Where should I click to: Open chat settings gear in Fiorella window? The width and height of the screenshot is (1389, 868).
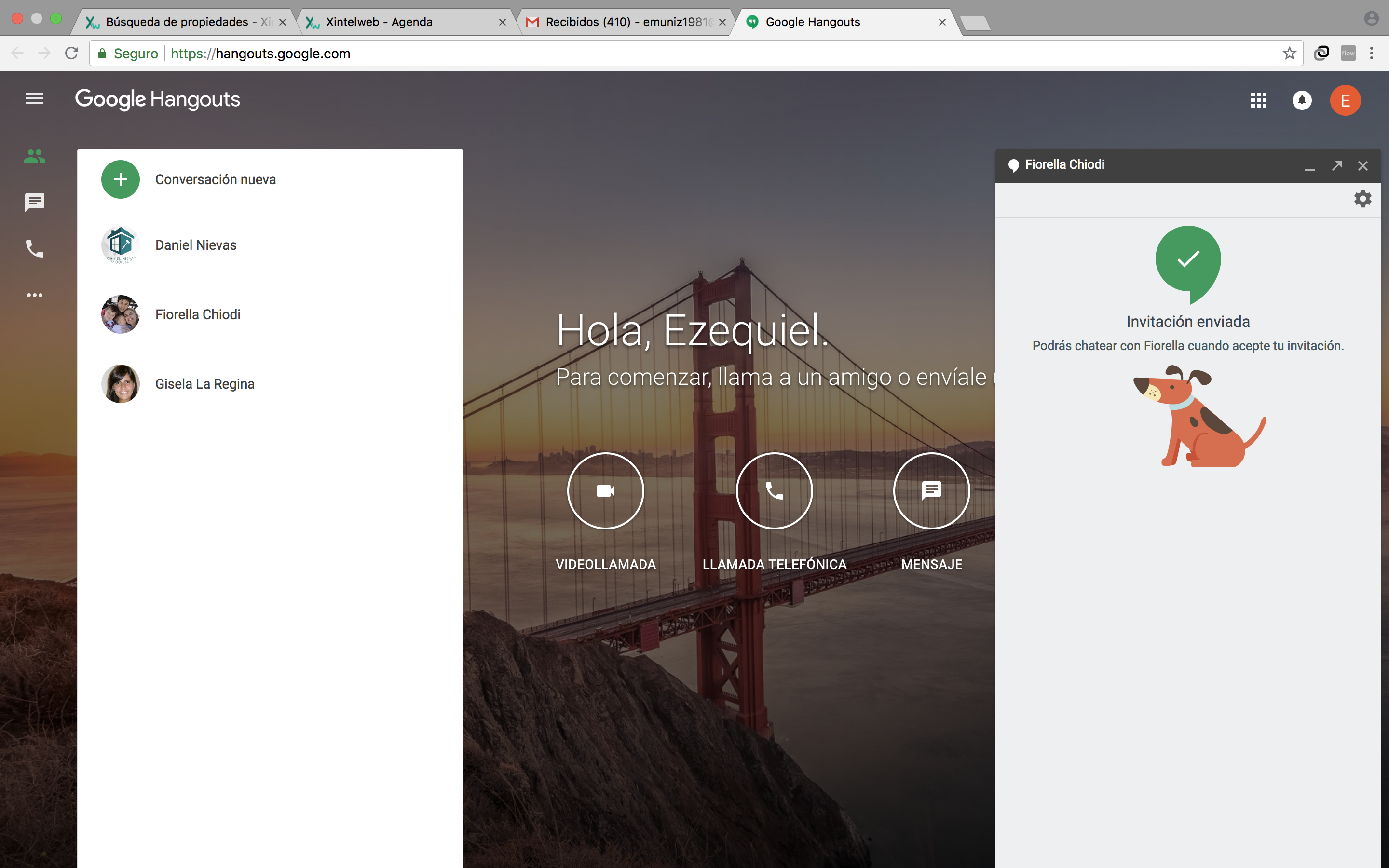pos(1362,199)
